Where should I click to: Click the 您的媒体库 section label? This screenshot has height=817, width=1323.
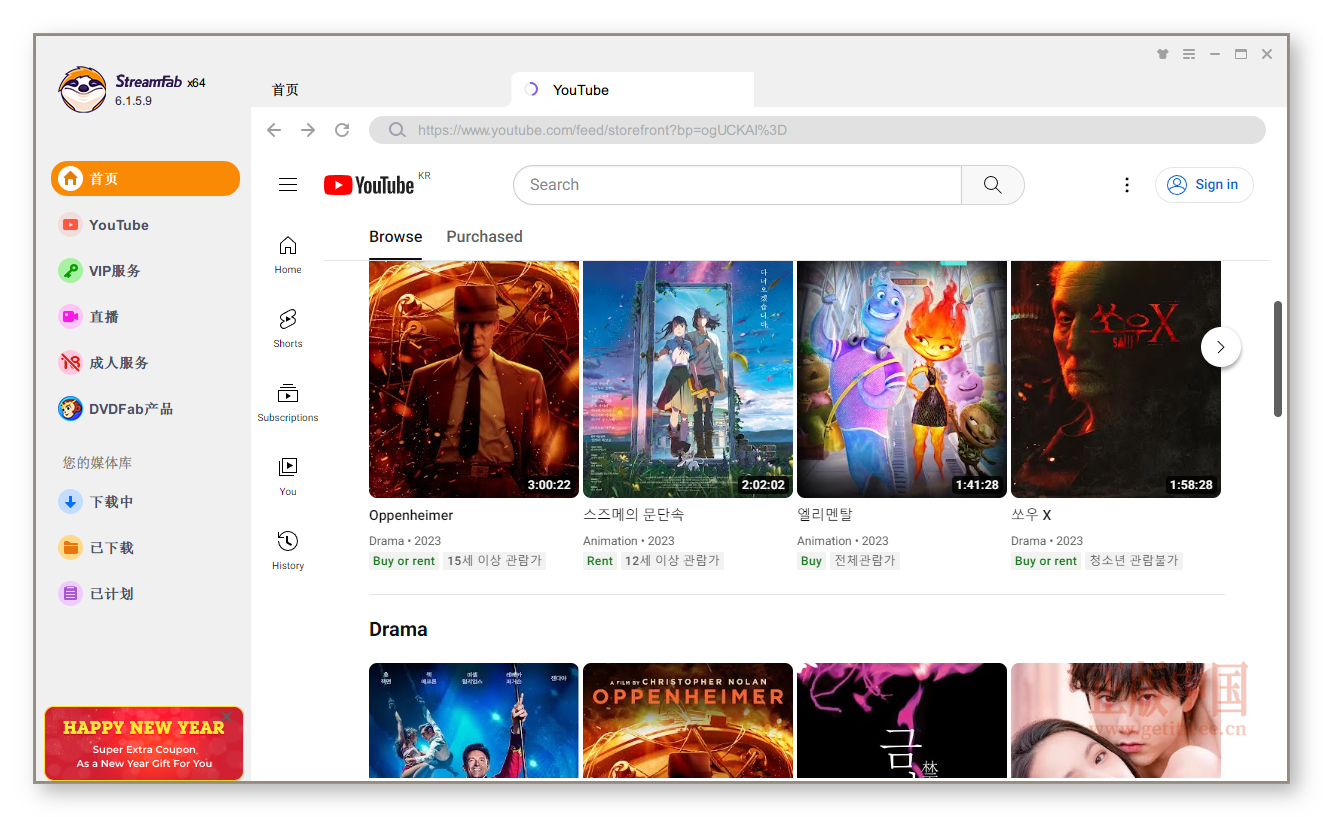[x=97, y=463]
